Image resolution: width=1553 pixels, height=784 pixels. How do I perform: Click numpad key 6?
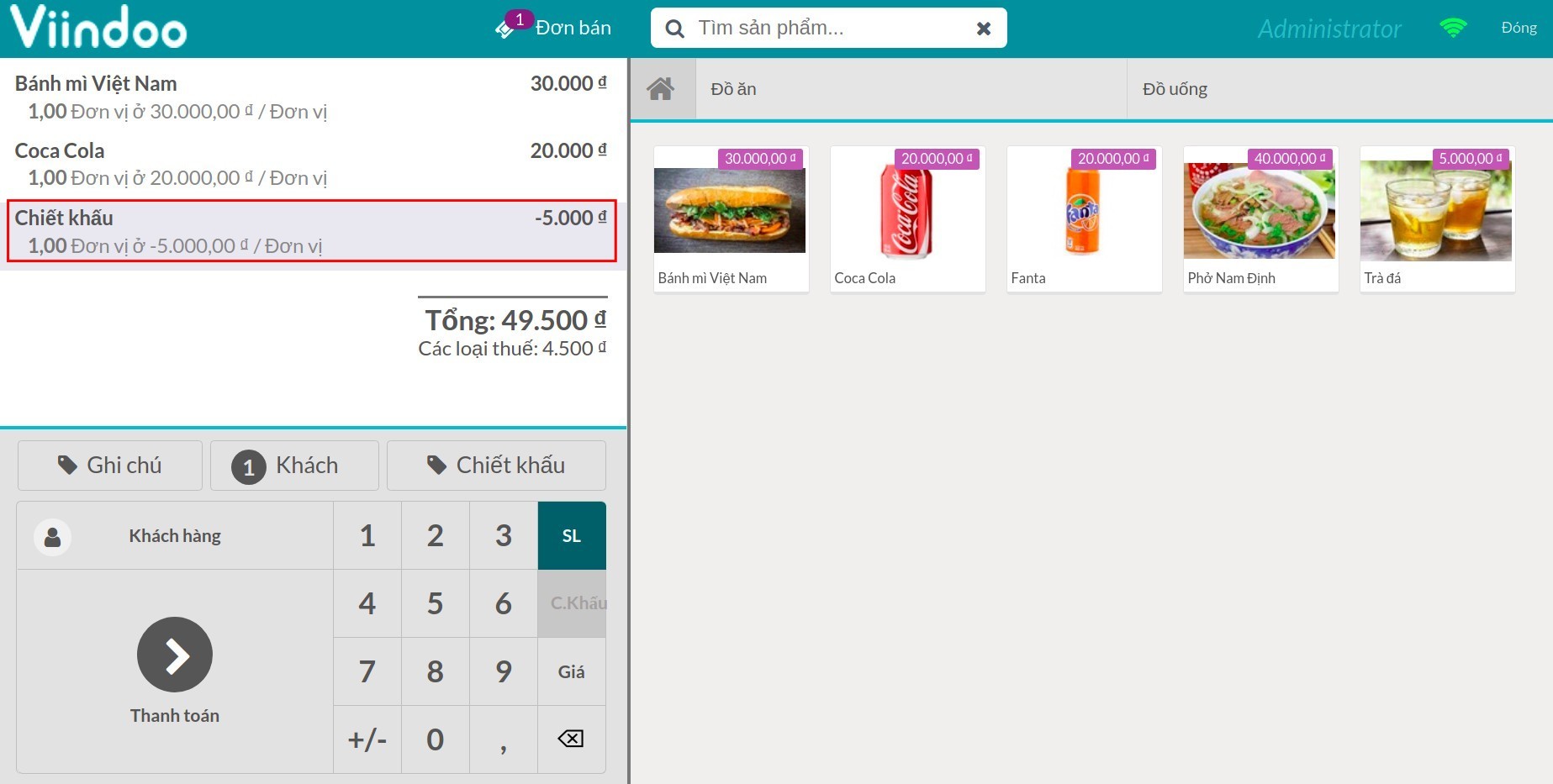coord(504,603)
